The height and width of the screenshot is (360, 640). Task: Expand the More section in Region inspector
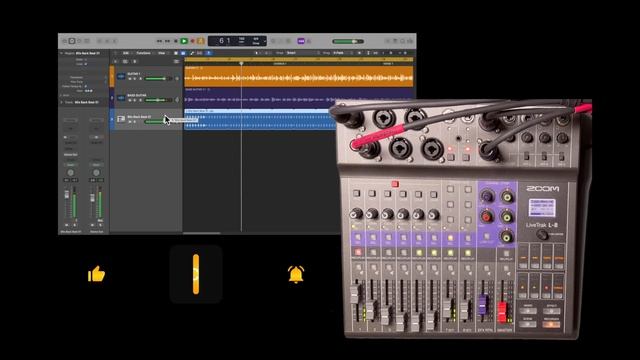click(x=62, y=96)
